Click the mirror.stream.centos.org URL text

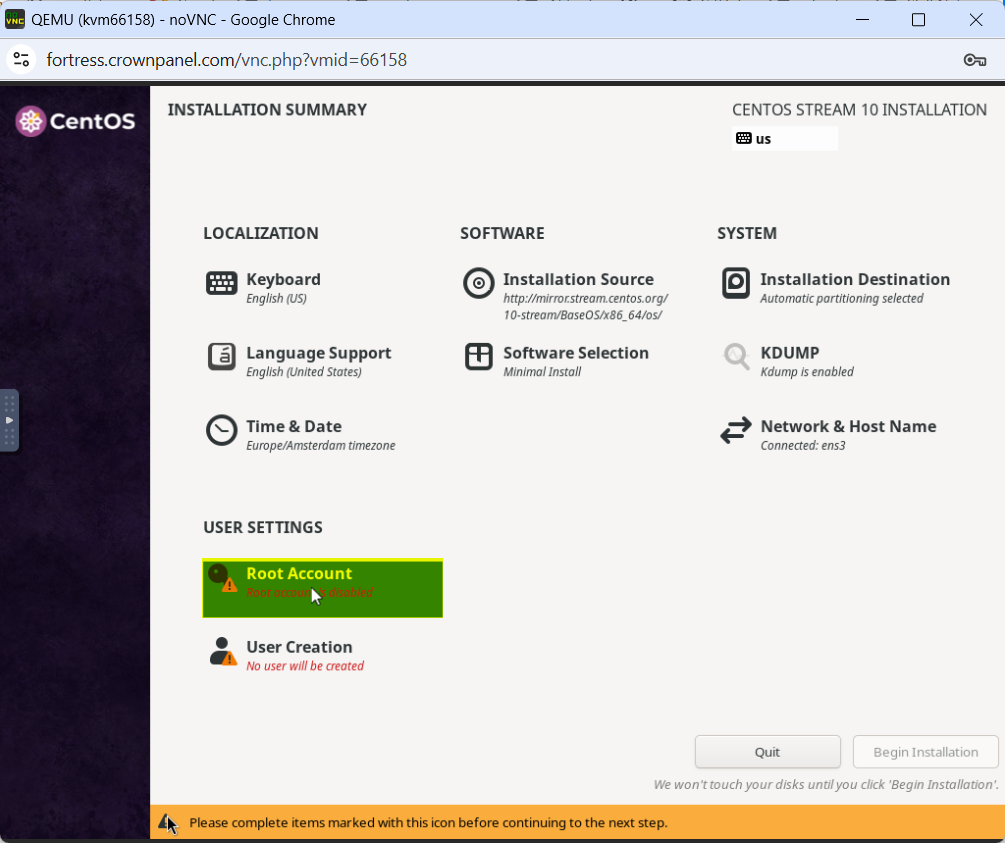point(585,306)
